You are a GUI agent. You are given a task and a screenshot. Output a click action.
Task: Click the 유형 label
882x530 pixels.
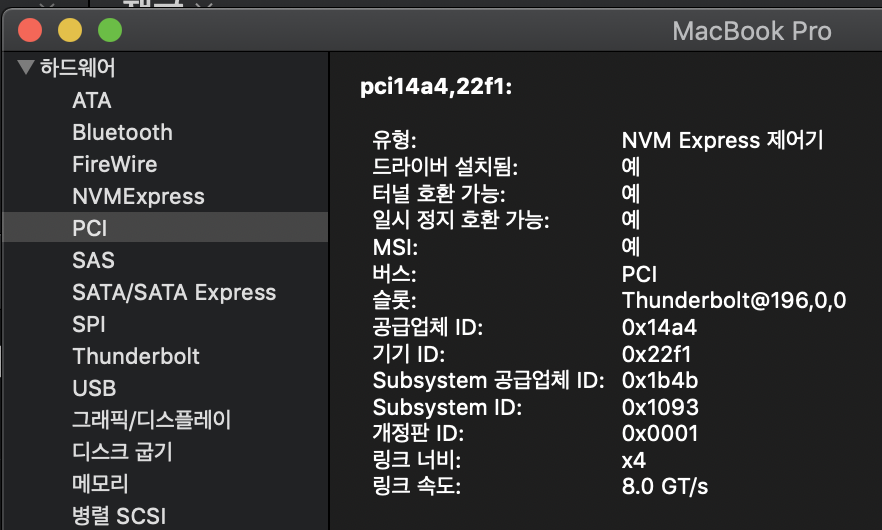pyautogui.click(x=394, y=140)
